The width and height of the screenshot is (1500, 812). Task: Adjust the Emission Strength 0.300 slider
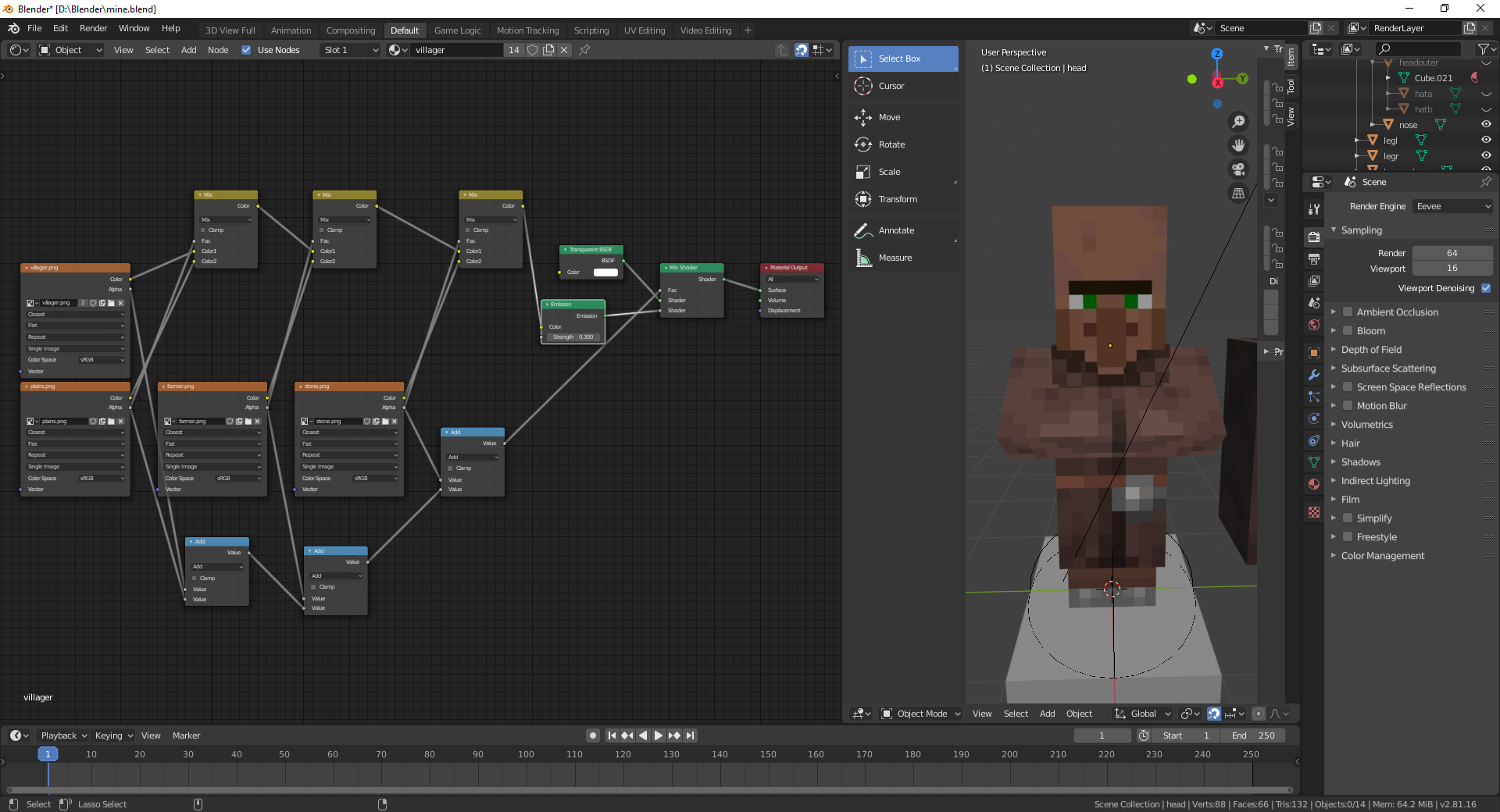point(573,337)
